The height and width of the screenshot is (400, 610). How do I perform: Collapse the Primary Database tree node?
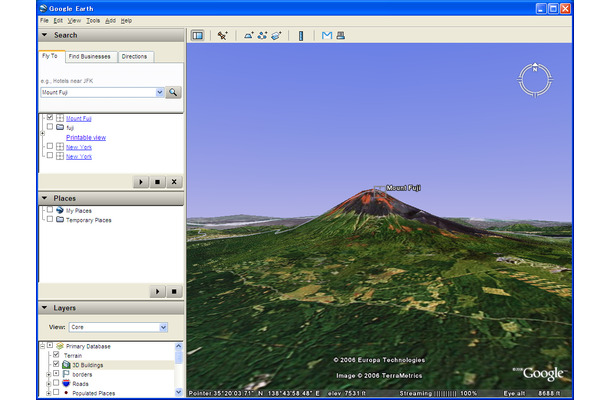pyautogui.click(x=43, y=346)
